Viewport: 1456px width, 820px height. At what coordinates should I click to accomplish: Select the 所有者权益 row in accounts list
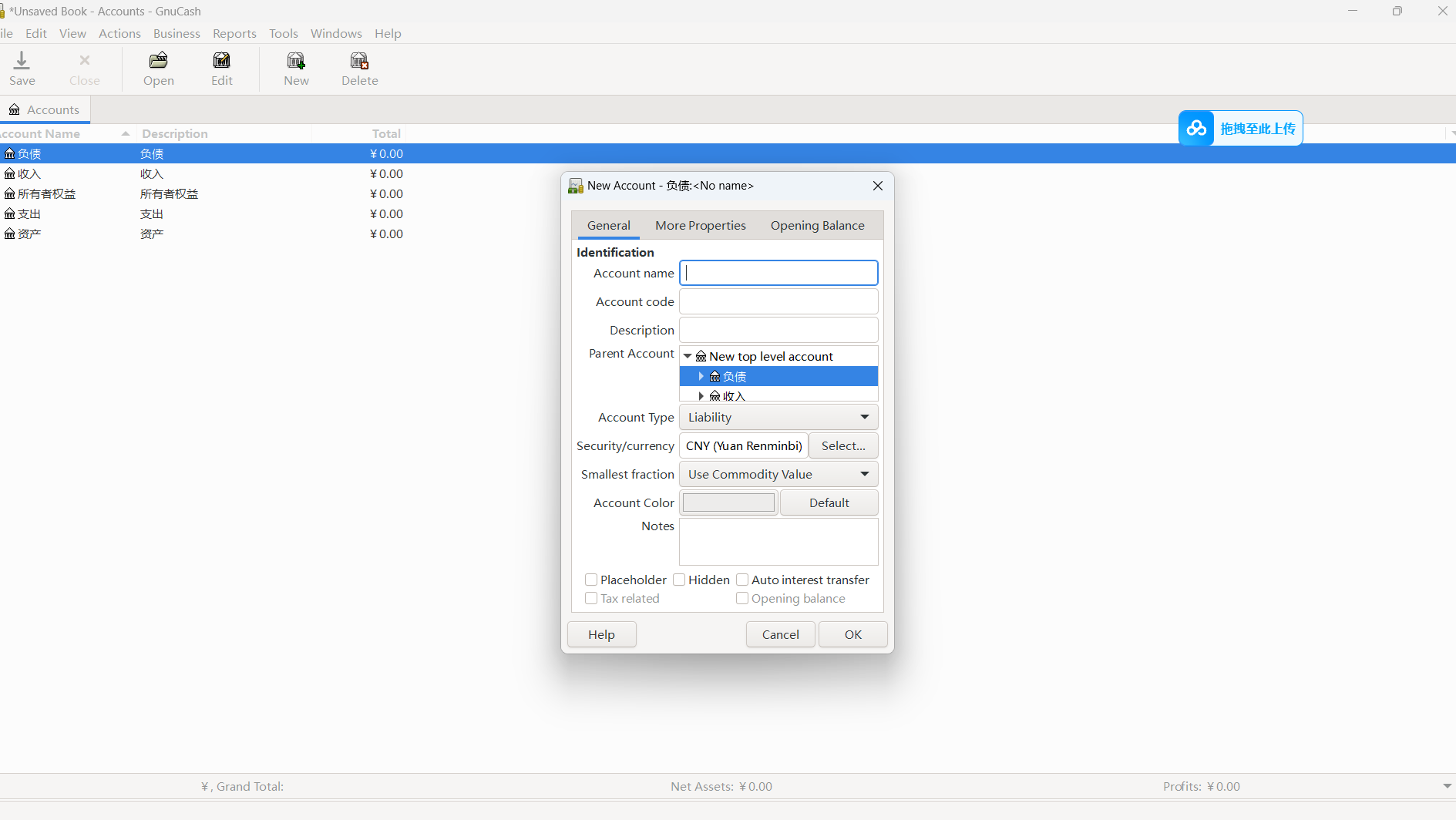[728, 193]
